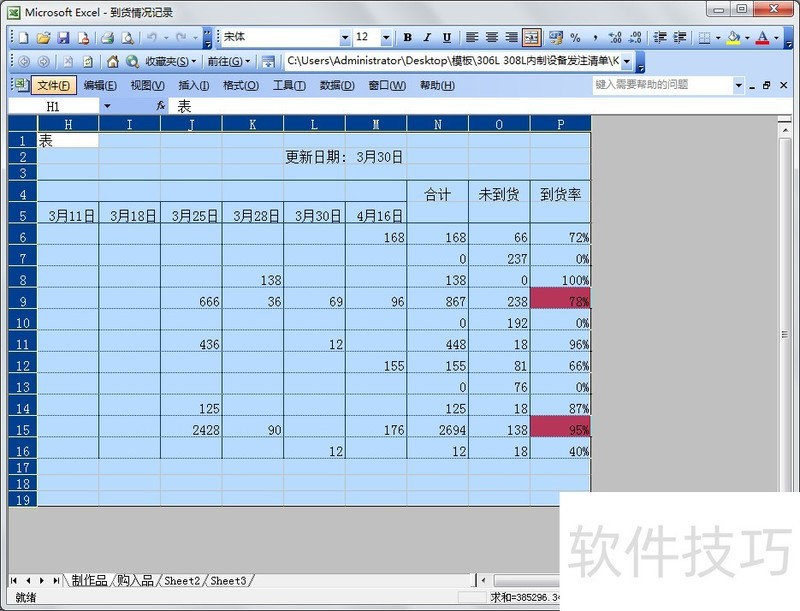Open the Font Color dropdown arrow

click(x=775, y=37)
